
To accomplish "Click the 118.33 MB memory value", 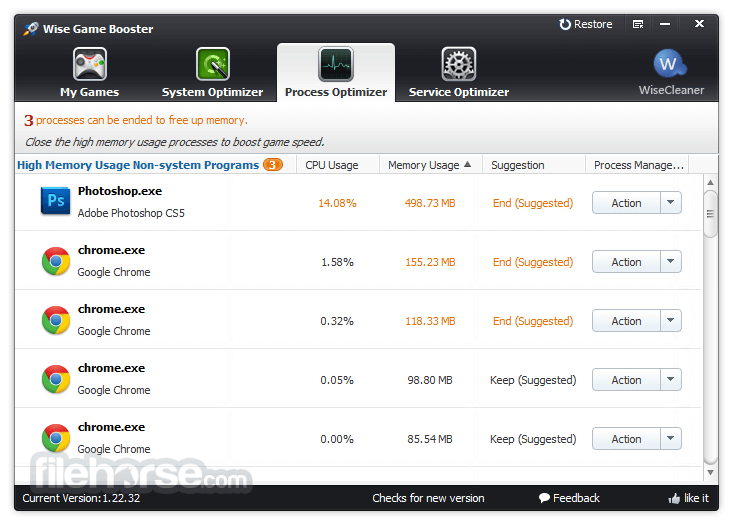I will [x=429, y=321].
